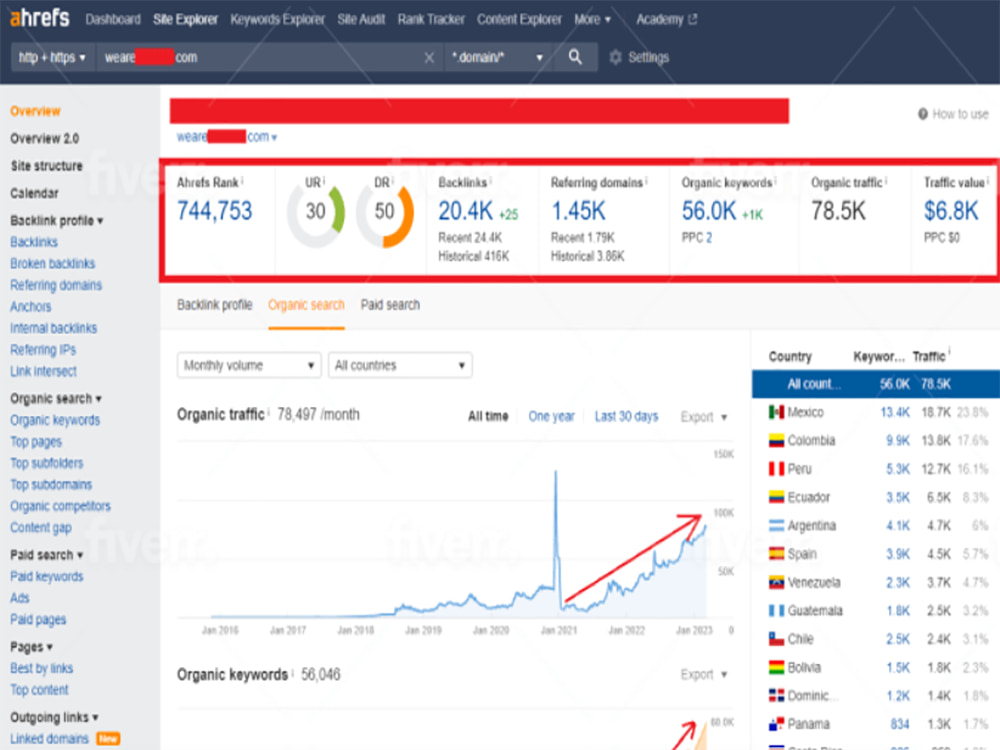Show the One year traffic range
The image size is (1000, 750).
coord(551,416)
